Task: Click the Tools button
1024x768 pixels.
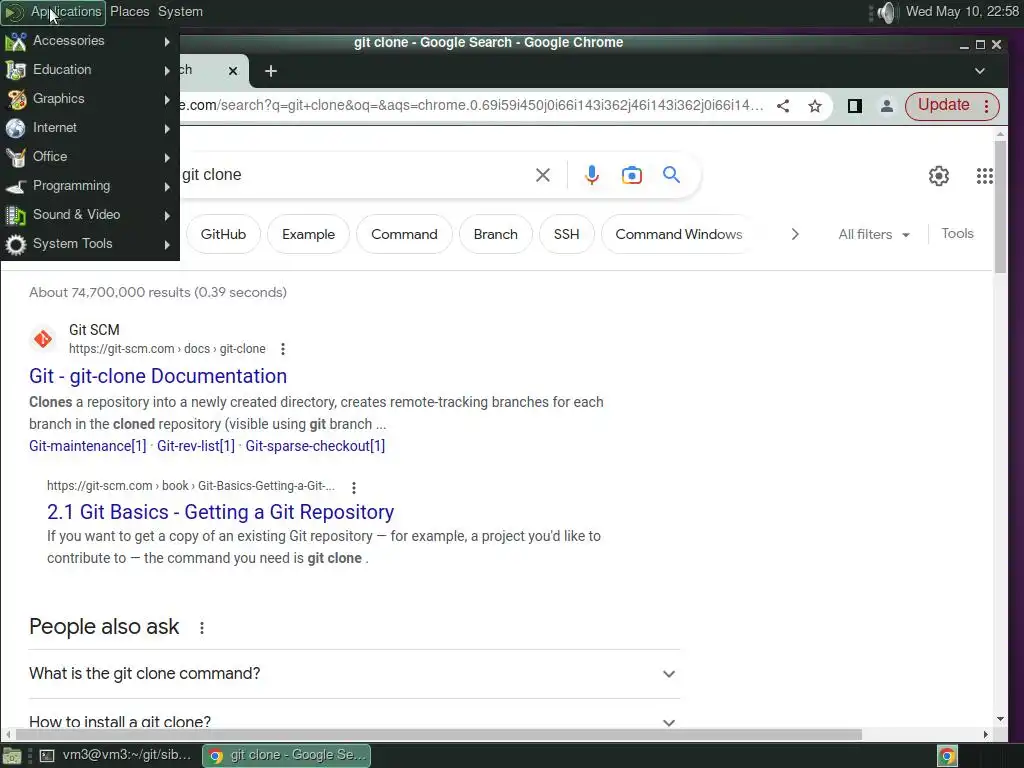Action: 957,234
